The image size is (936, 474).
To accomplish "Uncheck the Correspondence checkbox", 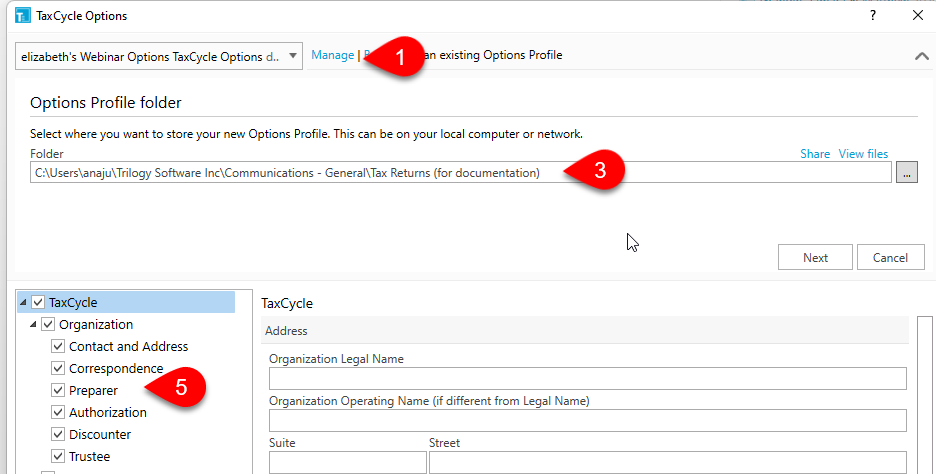I will click(58, 368).
